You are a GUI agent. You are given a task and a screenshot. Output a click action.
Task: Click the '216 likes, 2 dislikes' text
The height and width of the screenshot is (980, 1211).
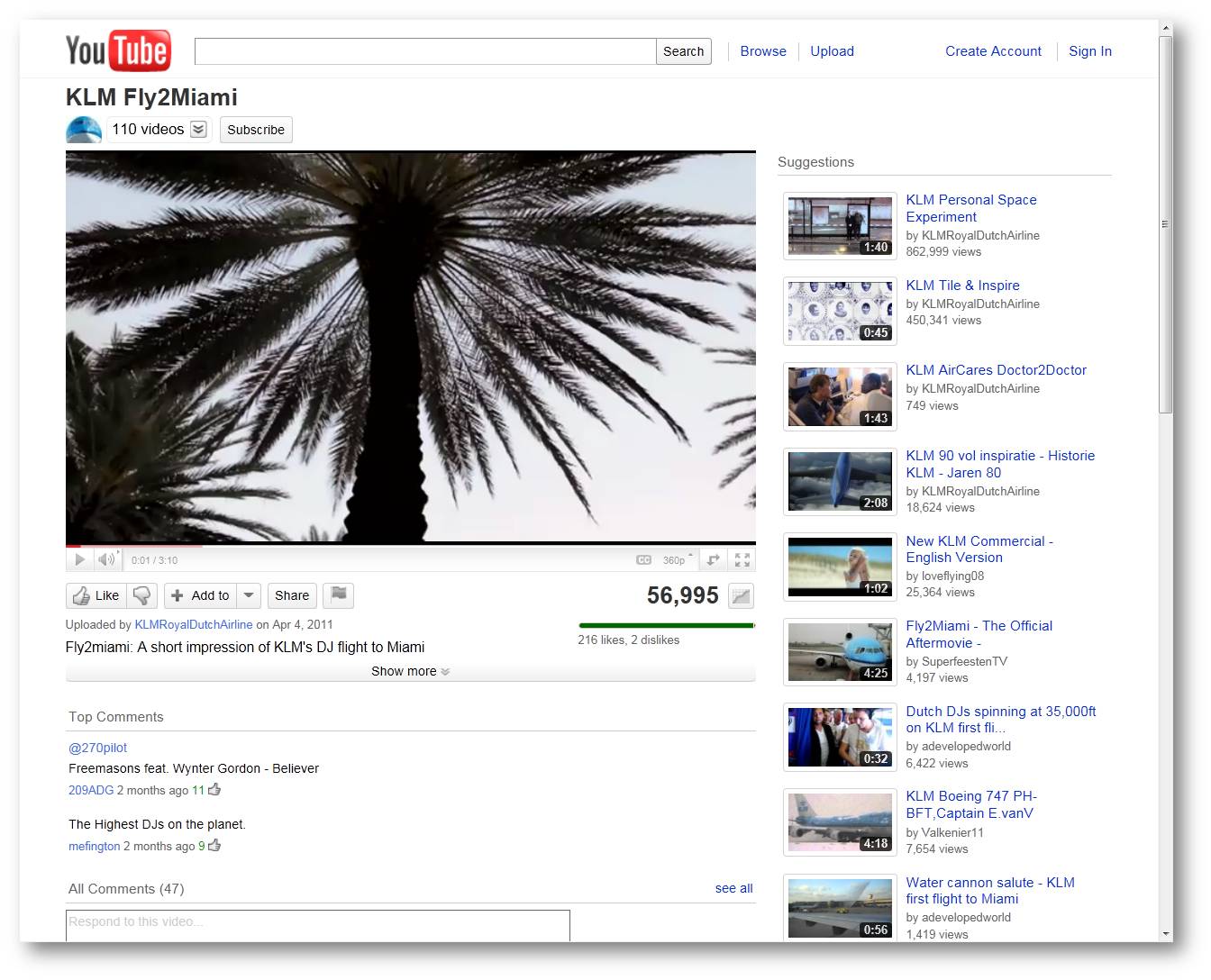click(628, 640)
